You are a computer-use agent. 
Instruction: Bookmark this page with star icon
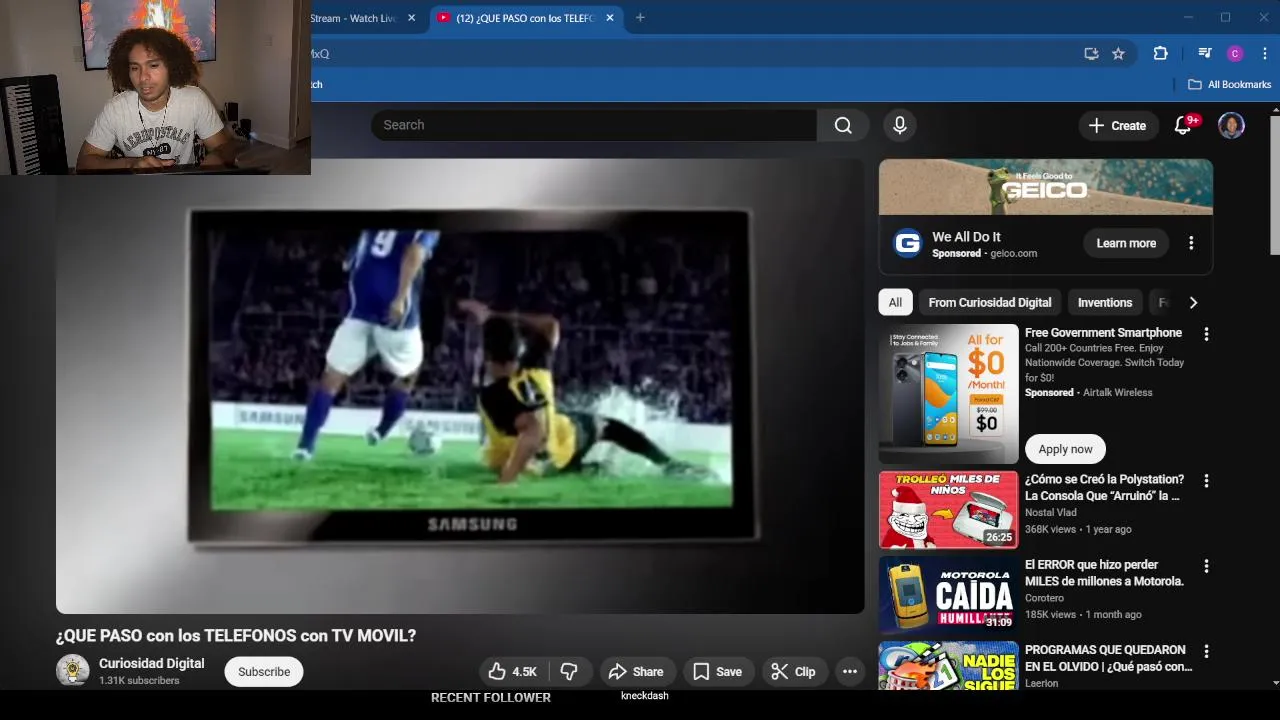[1118, 54]
